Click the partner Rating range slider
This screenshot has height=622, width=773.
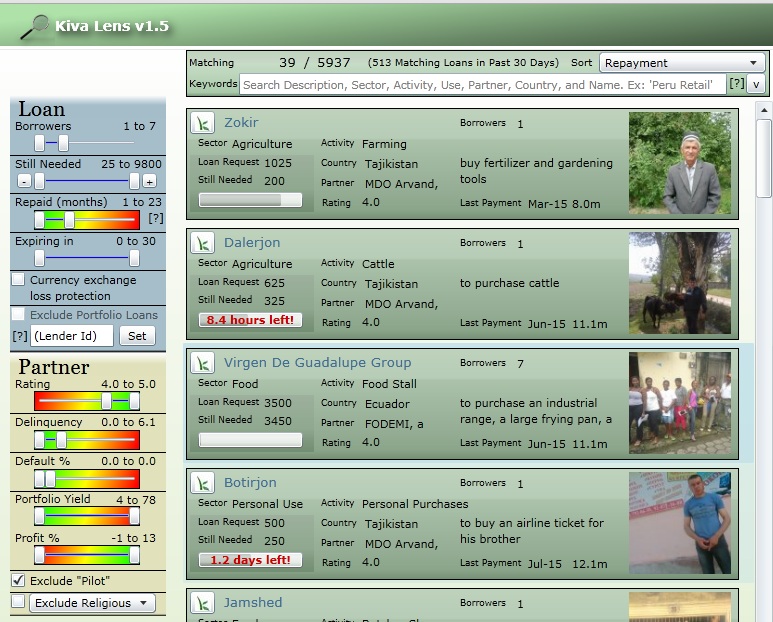coord(87,401)
